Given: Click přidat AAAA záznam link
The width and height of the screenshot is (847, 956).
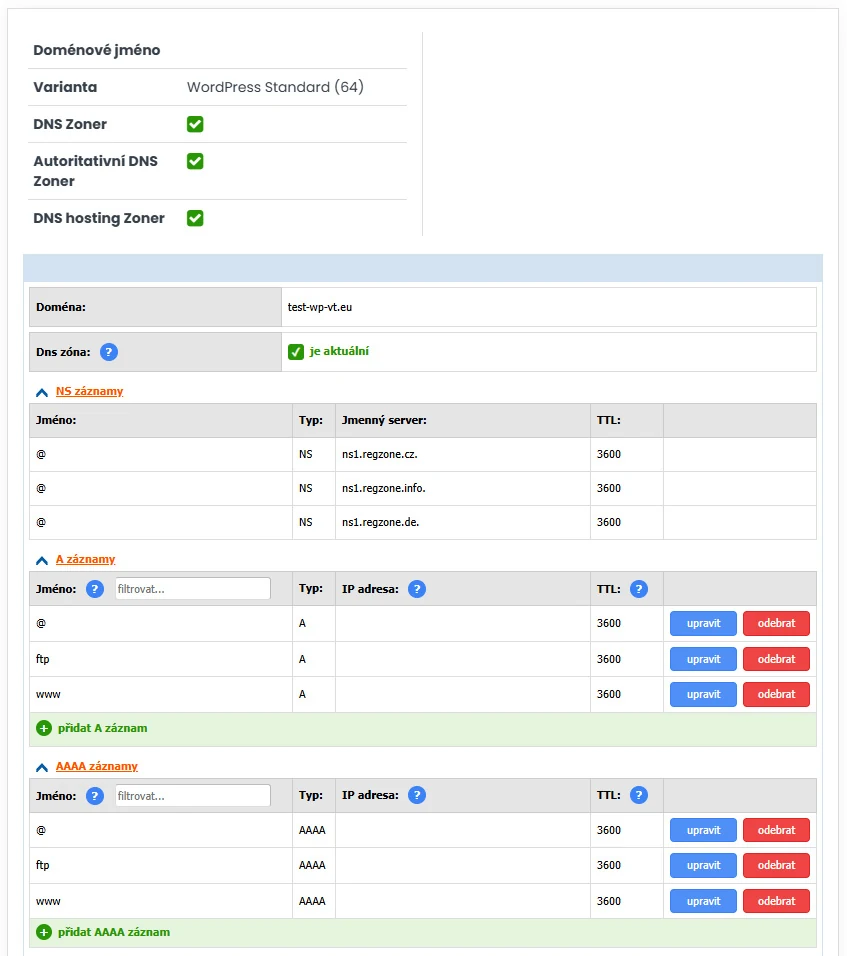Looking at the screenshot, I should pos(113,932).
